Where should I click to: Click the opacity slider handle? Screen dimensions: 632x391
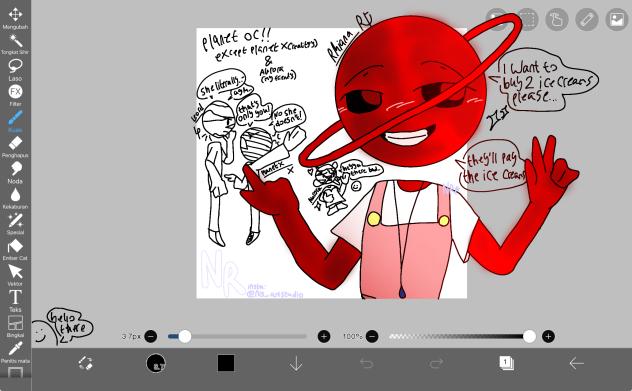tap(529, 336)
